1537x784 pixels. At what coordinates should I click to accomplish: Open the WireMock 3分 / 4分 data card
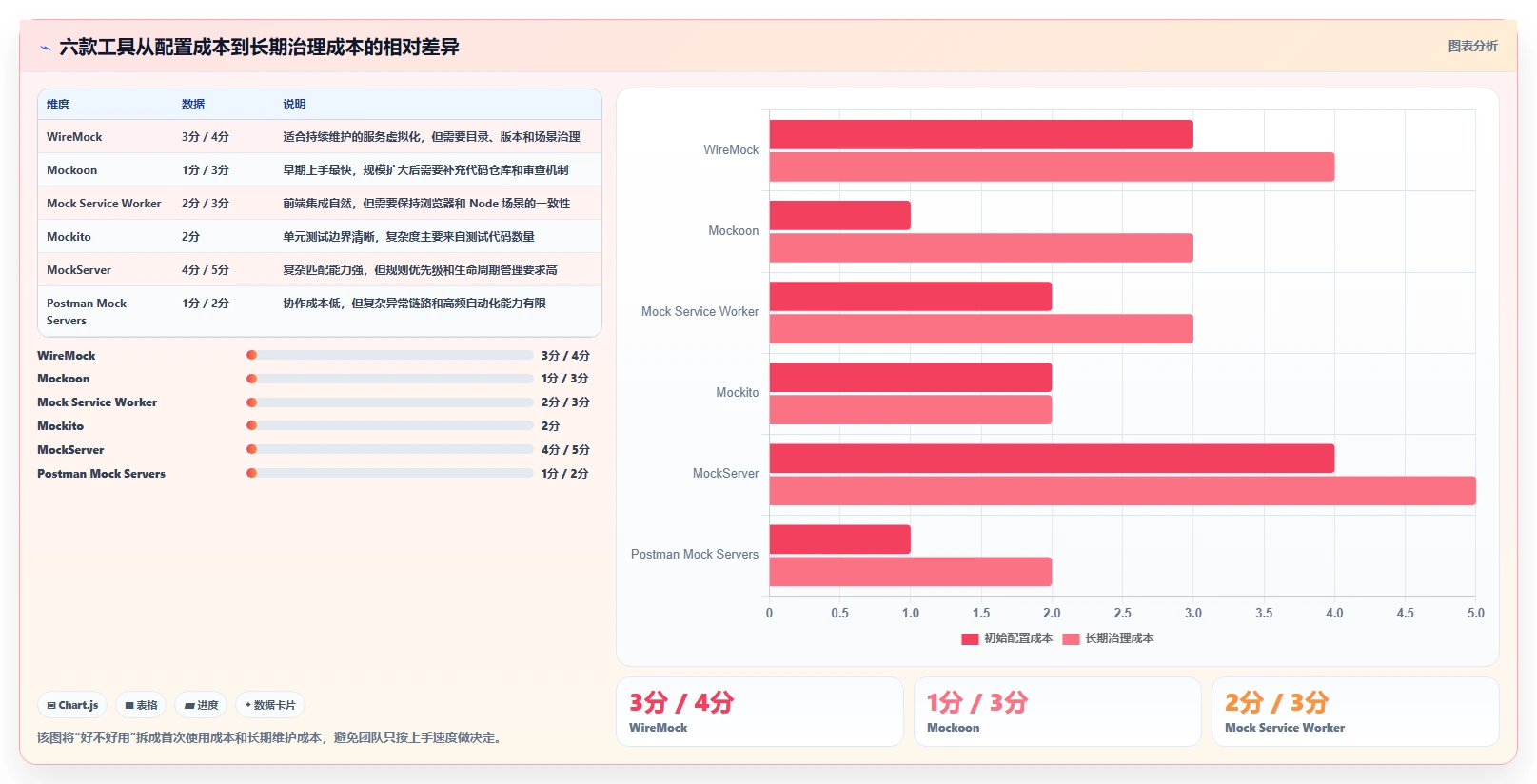759,712
